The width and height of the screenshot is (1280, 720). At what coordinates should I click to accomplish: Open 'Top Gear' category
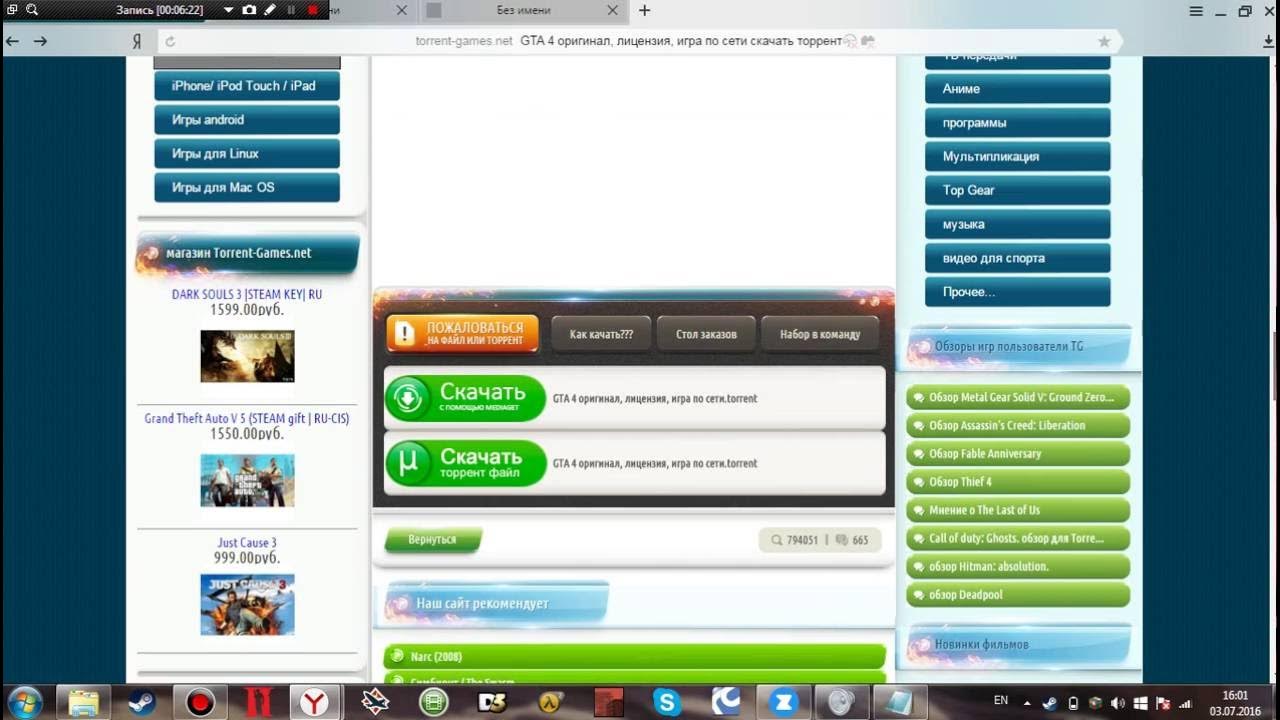1018,190
